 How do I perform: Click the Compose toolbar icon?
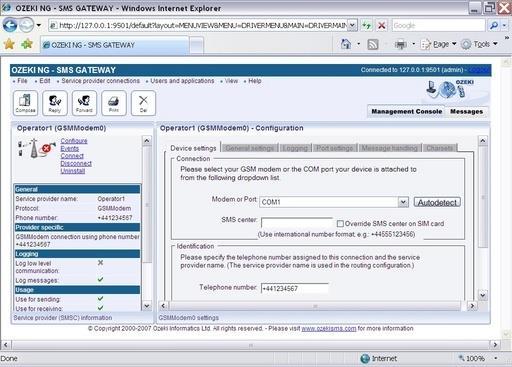coord(25,103)
